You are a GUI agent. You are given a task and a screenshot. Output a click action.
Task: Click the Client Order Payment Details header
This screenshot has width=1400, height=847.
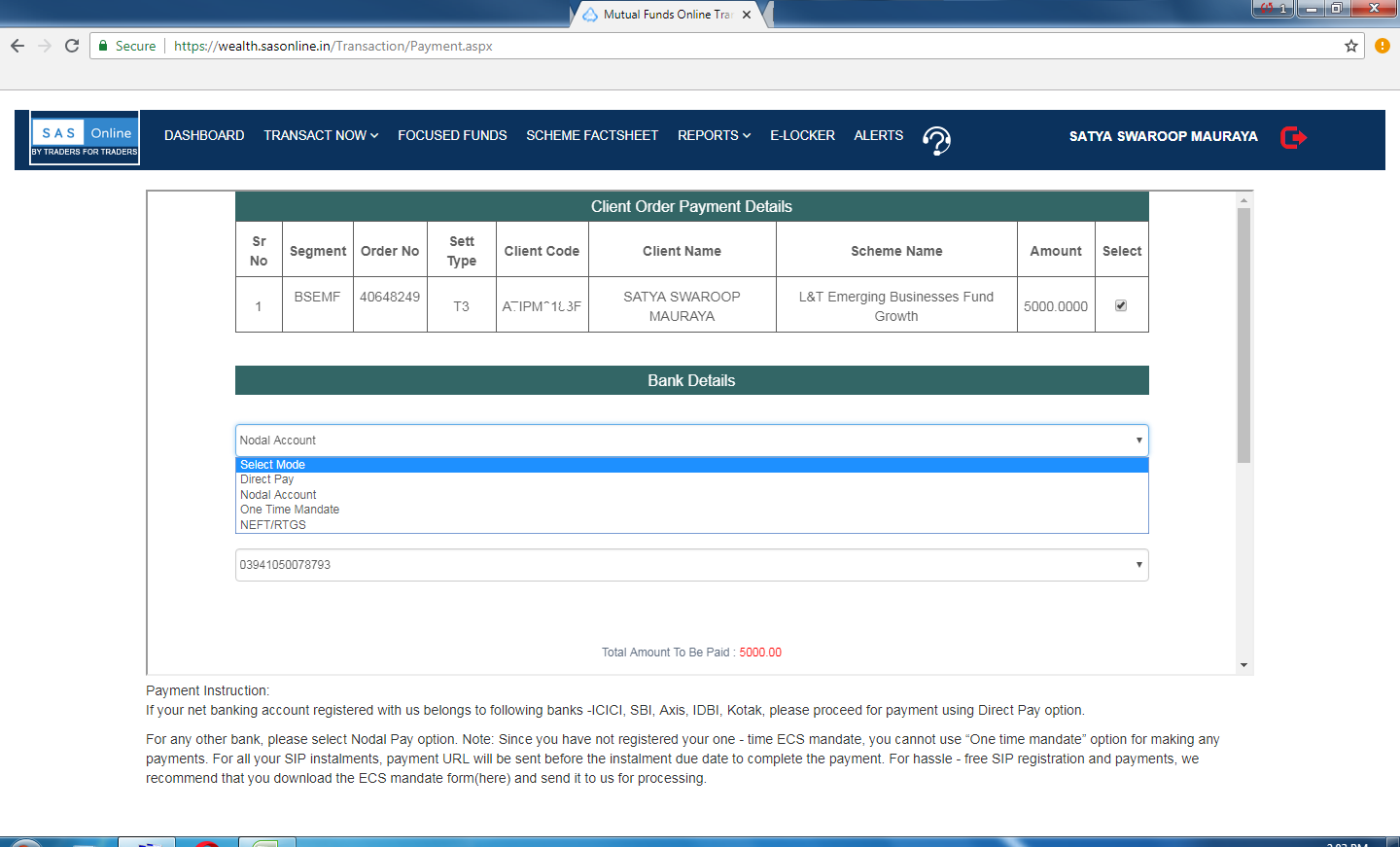tap(691, 206)
